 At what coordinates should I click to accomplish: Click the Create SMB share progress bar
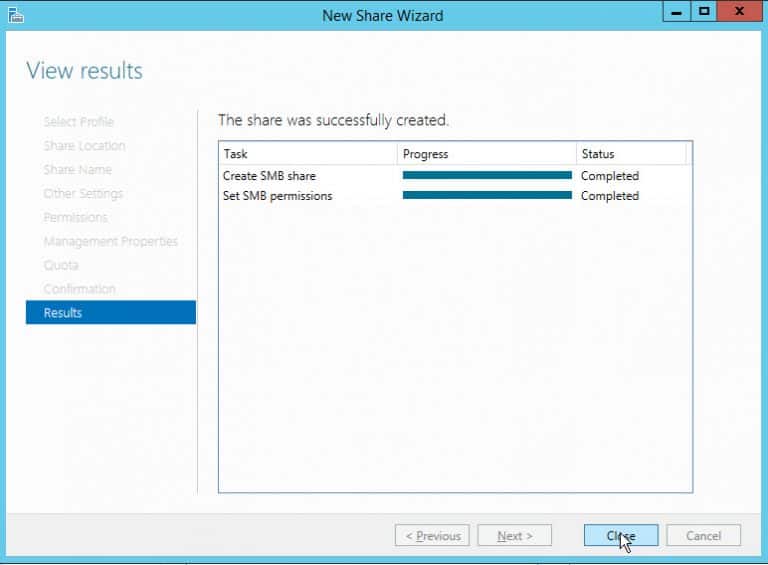click(x=487, y=175)
